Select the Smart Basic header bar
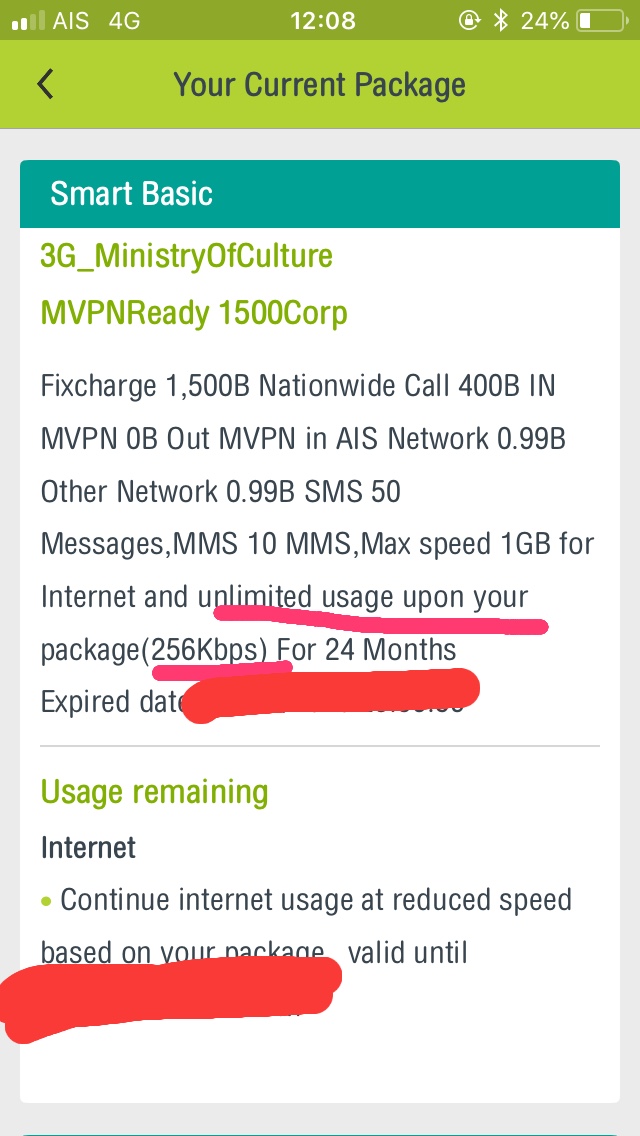The image size is (640, 1136). (x=320, y=193)
